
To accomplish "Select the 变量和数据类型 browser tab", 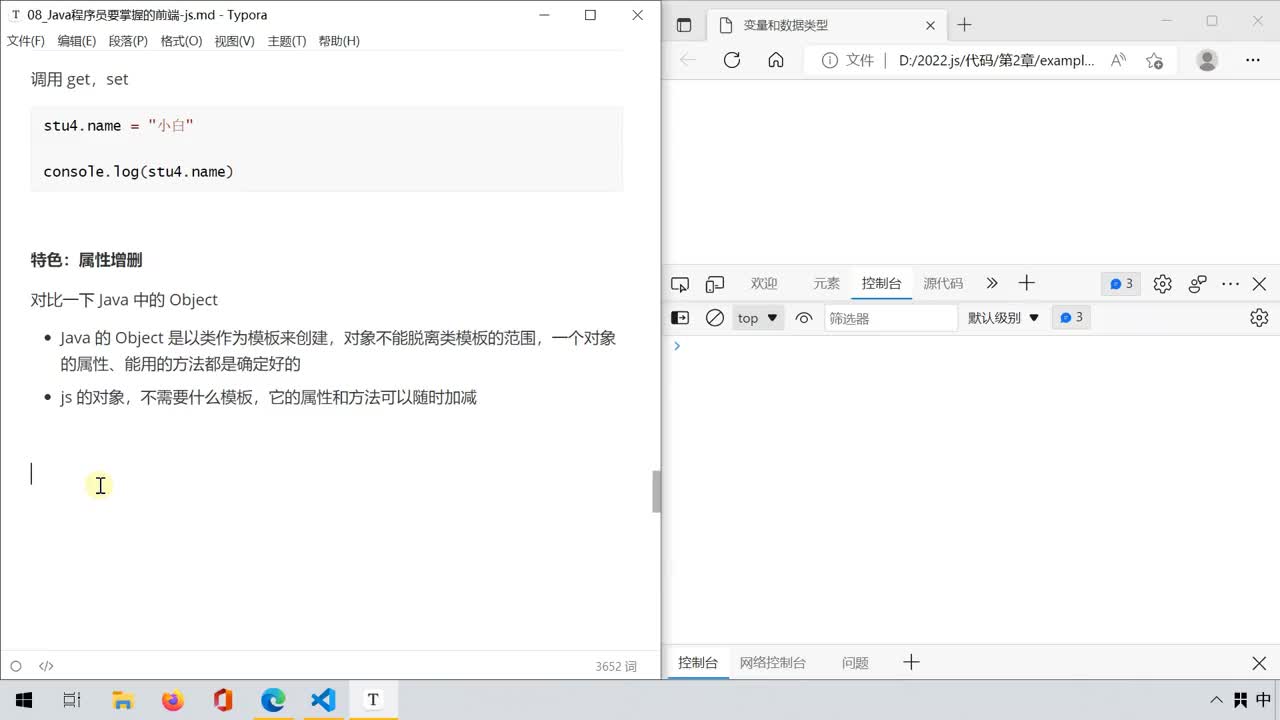I will pyautogui.click(x=826, y=25).
